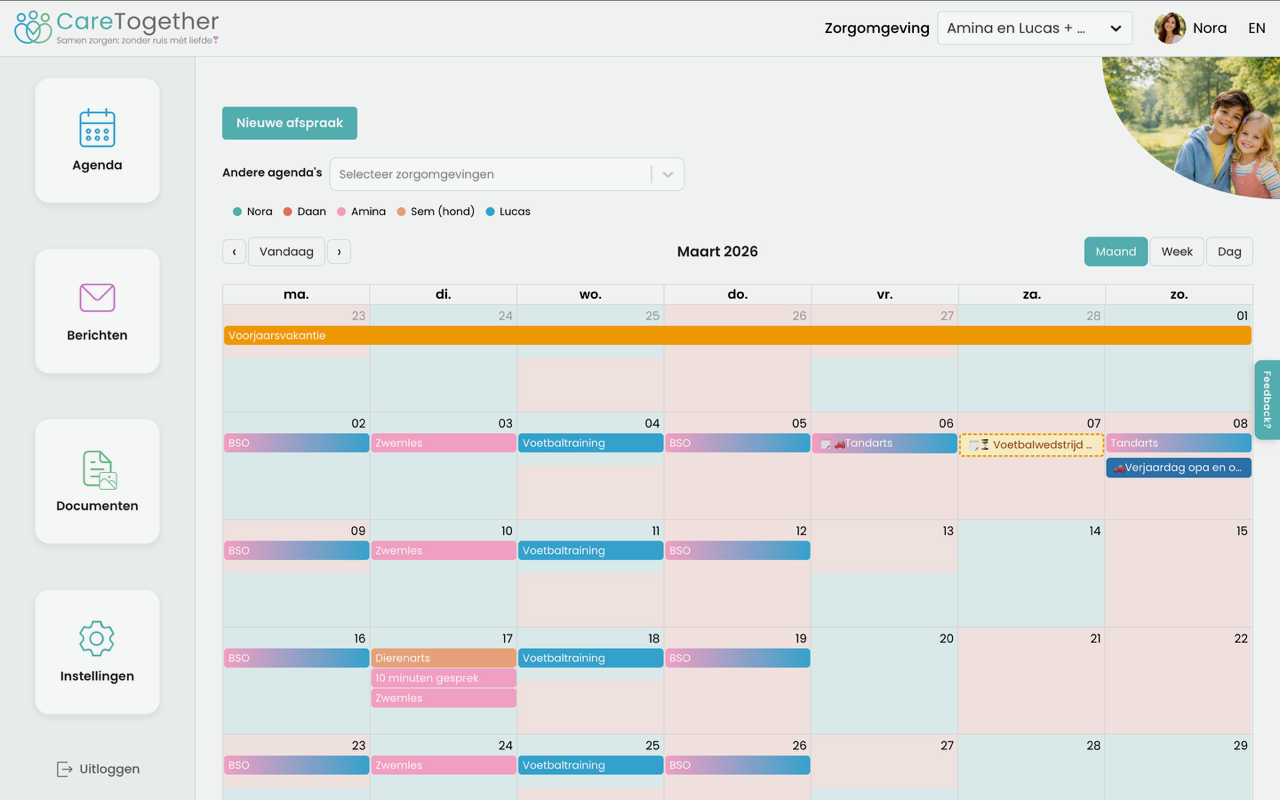Open the orange Voorjaarsvakantie event bar
This screenshot has width=1280, height=800.
click(738, 336)
